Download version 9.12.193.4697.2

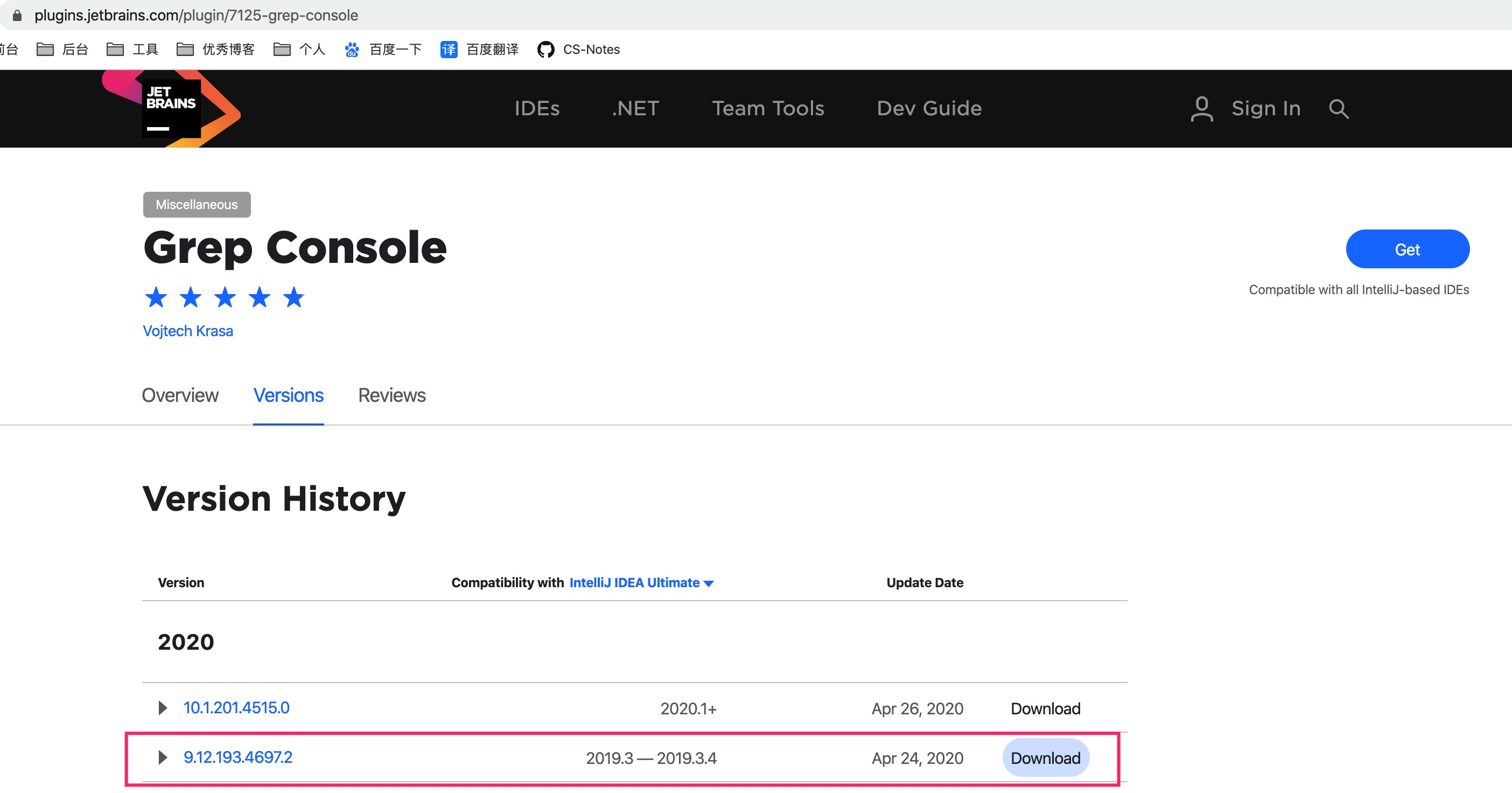pos(1045,759)
